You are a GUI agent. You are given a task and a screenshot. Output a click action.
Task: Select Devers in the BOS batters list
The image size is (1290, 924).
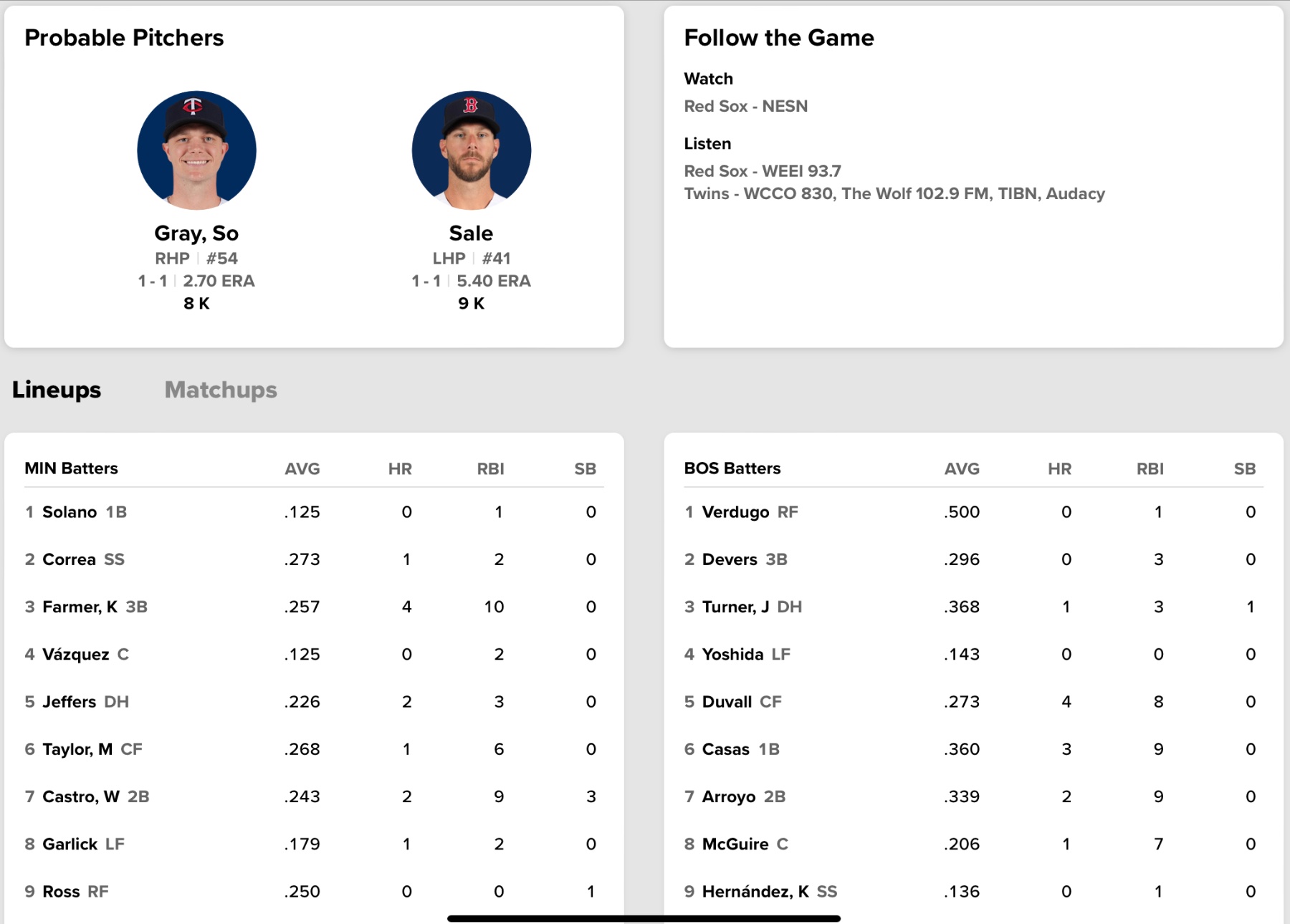(730, 559)
